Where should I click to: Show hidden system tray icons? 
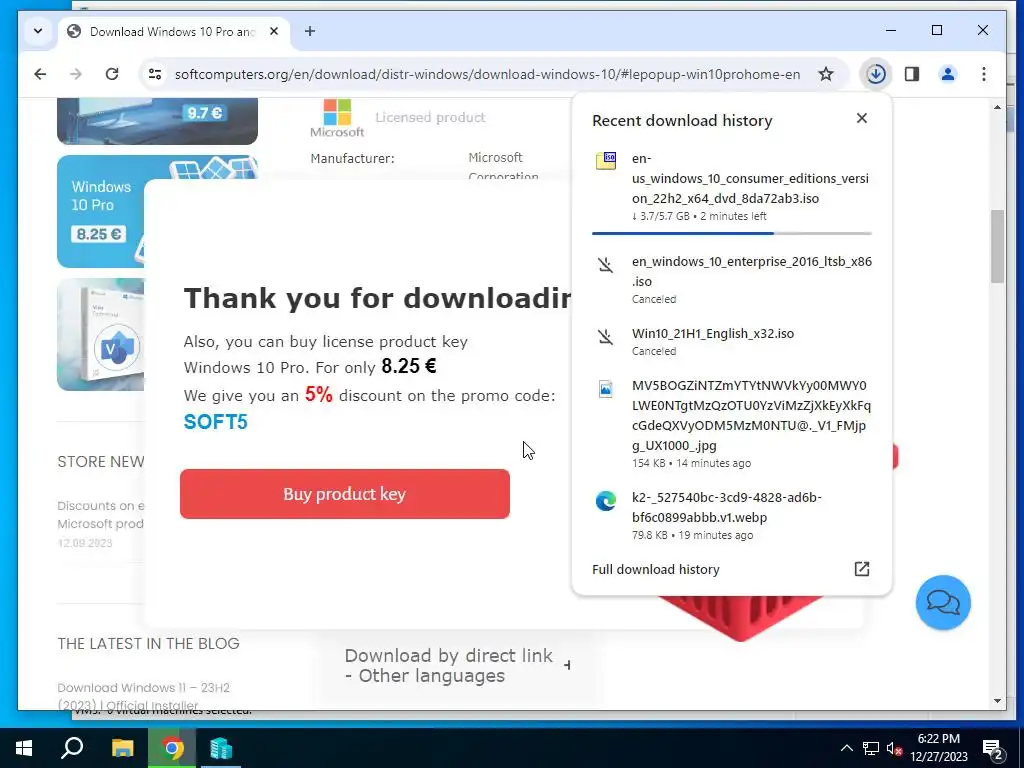click(846, 748)
